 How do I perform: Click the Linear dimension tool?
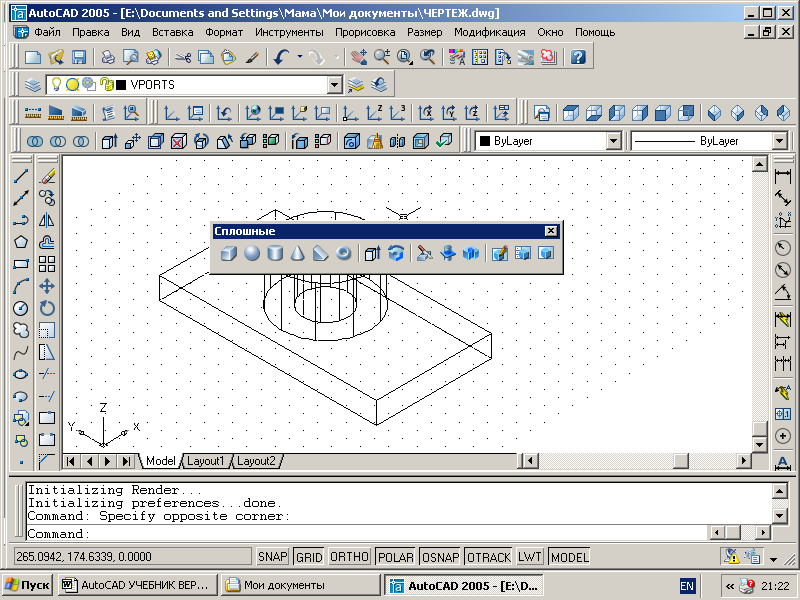click(x=783, y=177)
